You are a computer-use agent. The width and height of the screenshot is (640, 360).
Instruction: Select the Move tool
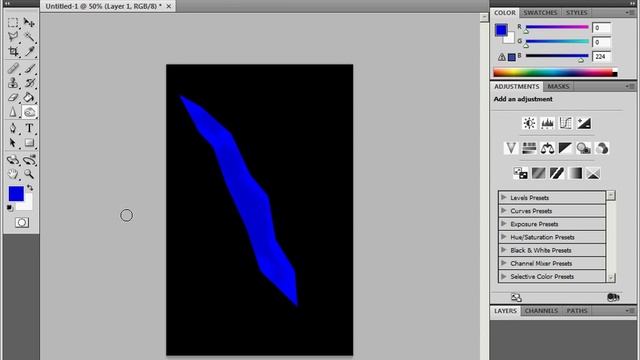coord(29,22)
